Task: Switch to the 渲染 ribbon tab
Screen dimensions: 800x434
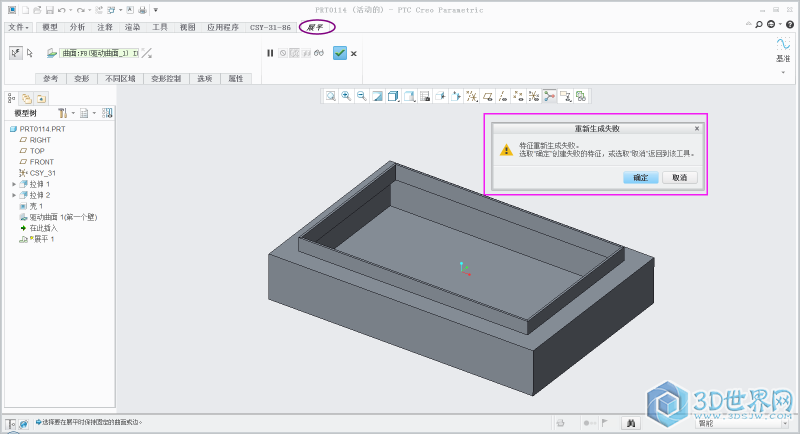Action: point(133,27)
